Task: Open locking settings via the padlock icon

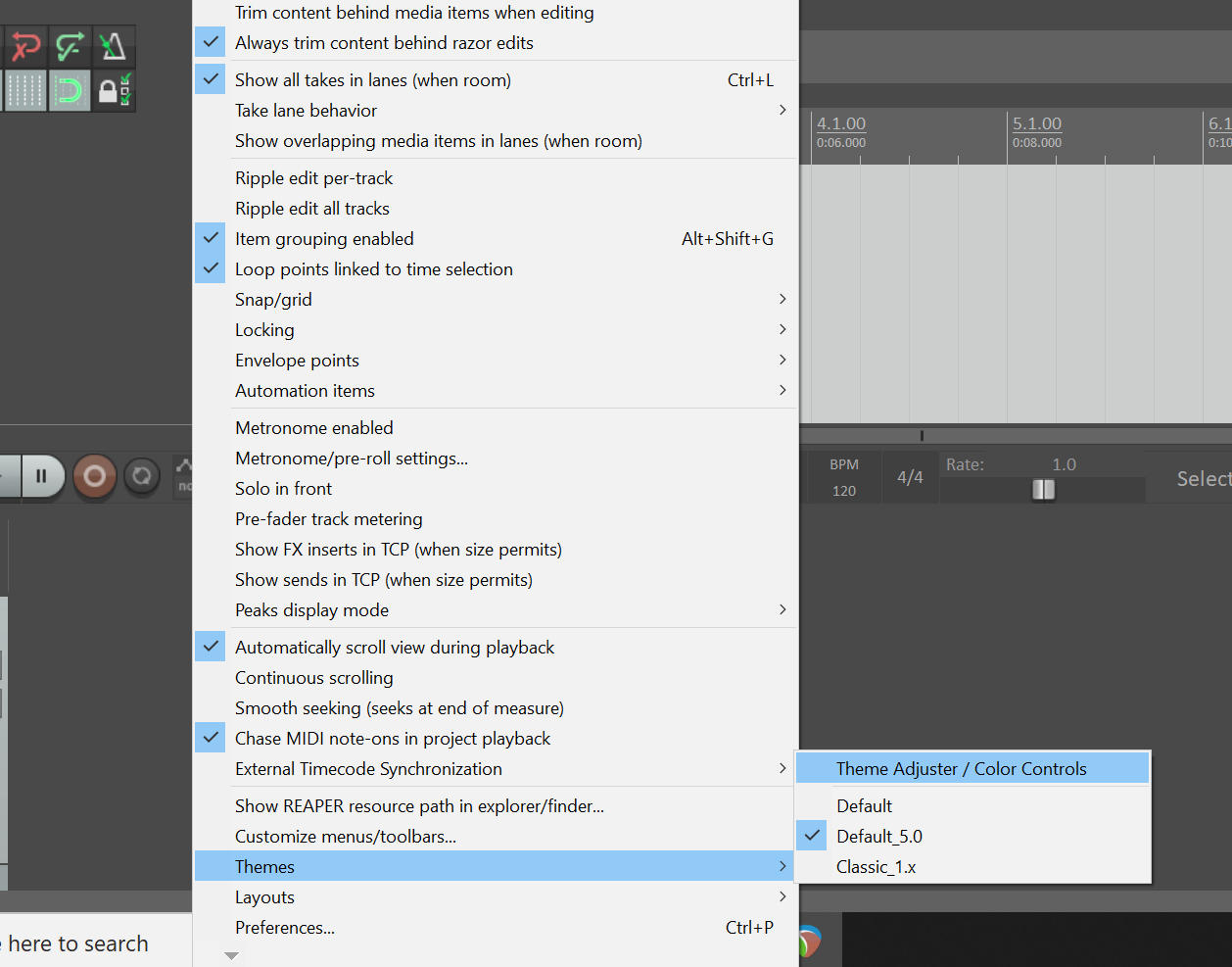Action: 114,91
